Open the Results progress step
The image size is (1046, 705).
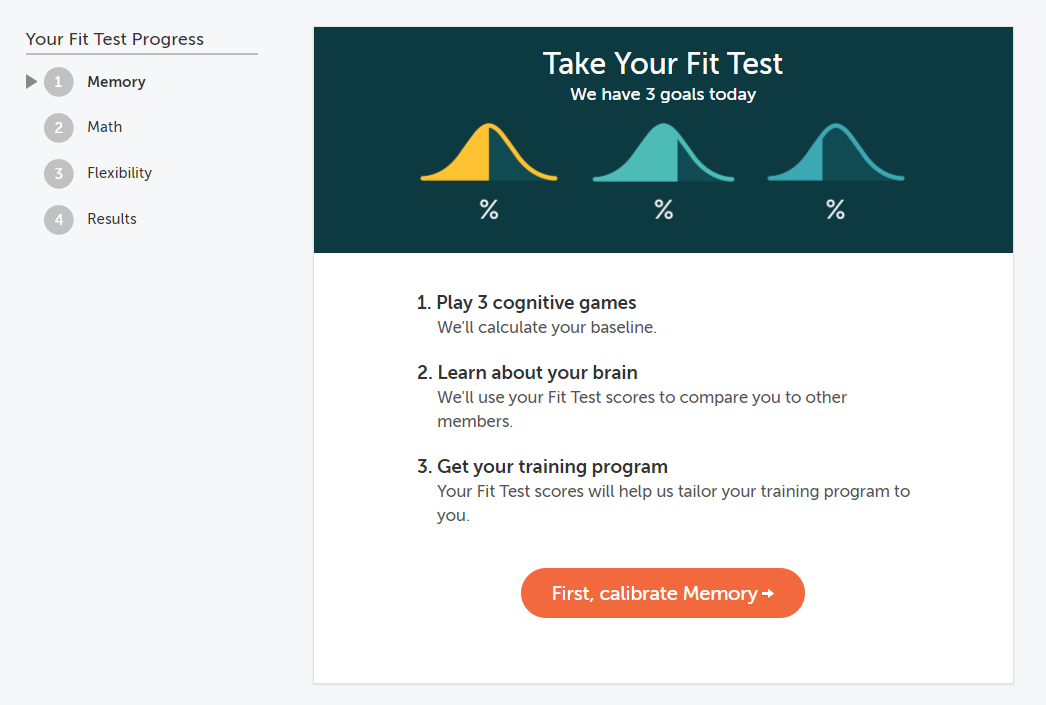111,219
